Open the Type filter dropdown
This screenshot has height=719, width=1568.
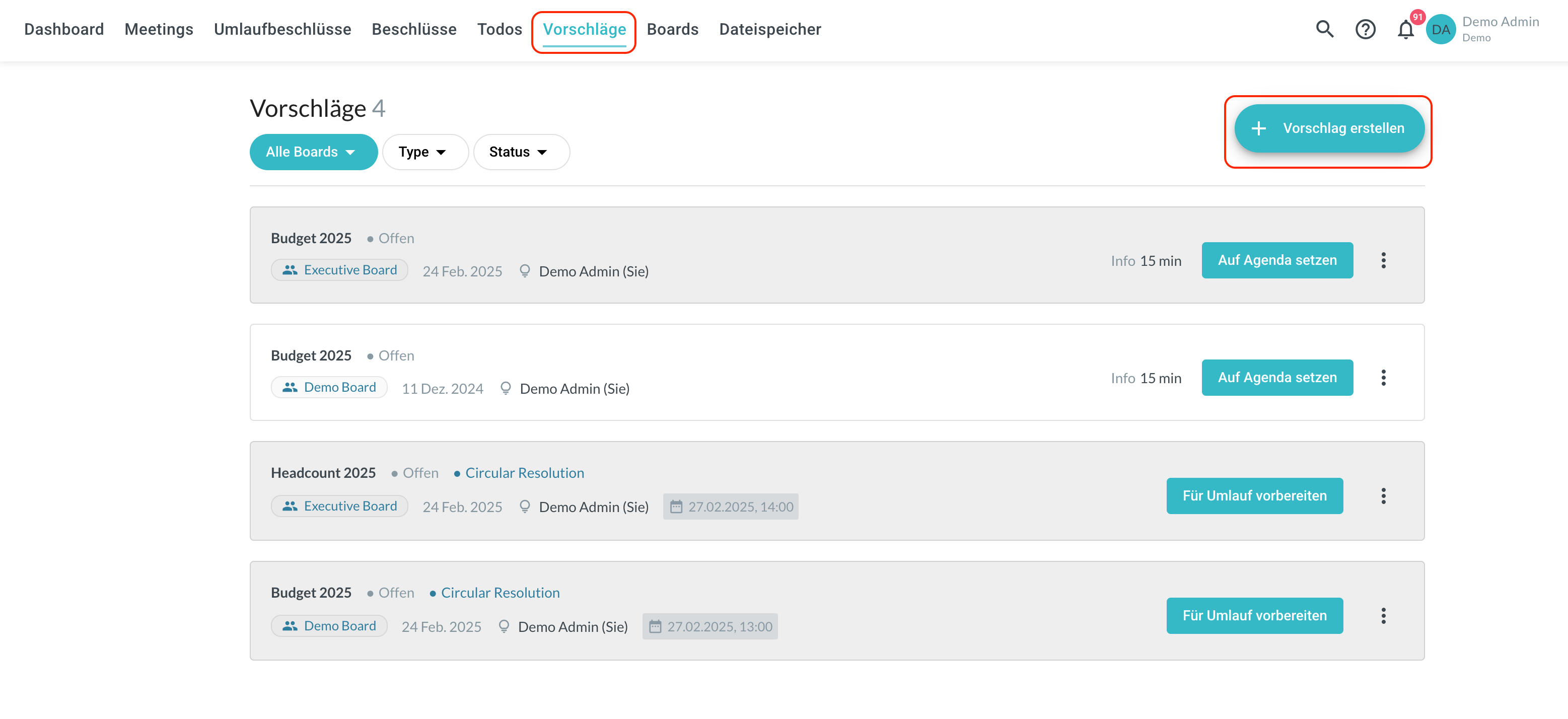coord(424,152)
